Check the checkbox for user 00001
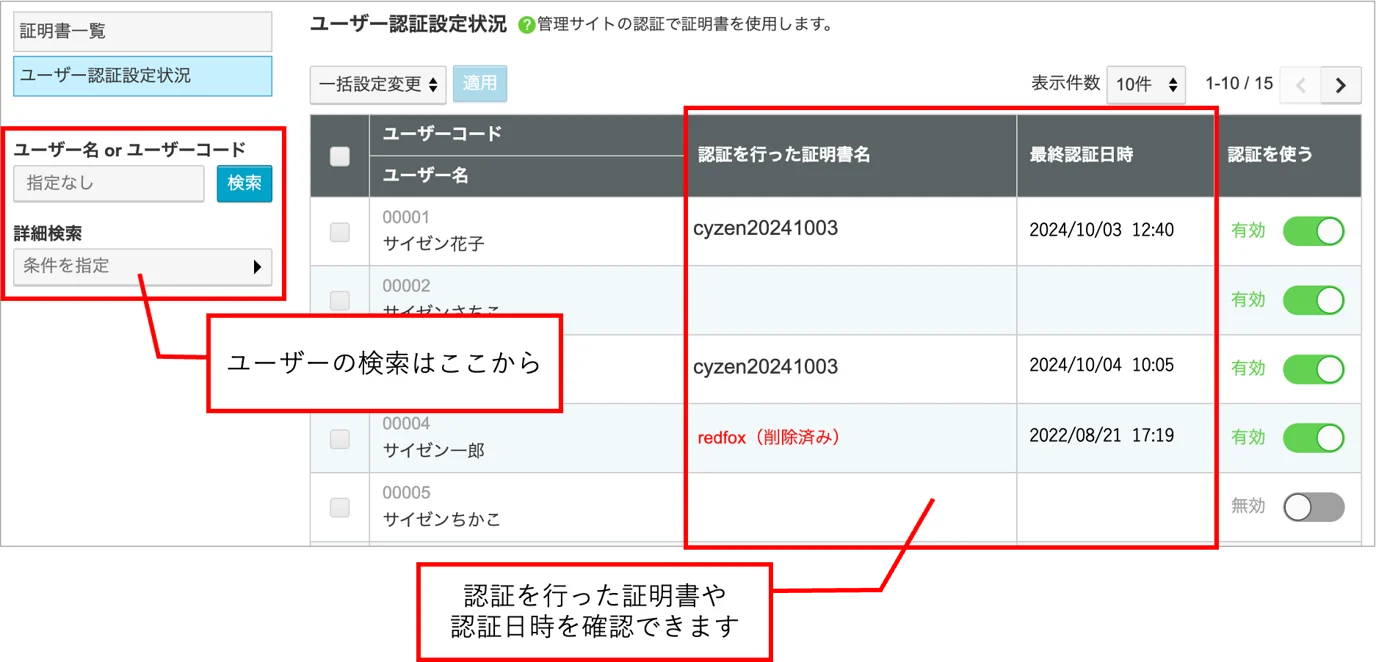Viewport: 1376px width, 662px height. (x=340, y=232)
